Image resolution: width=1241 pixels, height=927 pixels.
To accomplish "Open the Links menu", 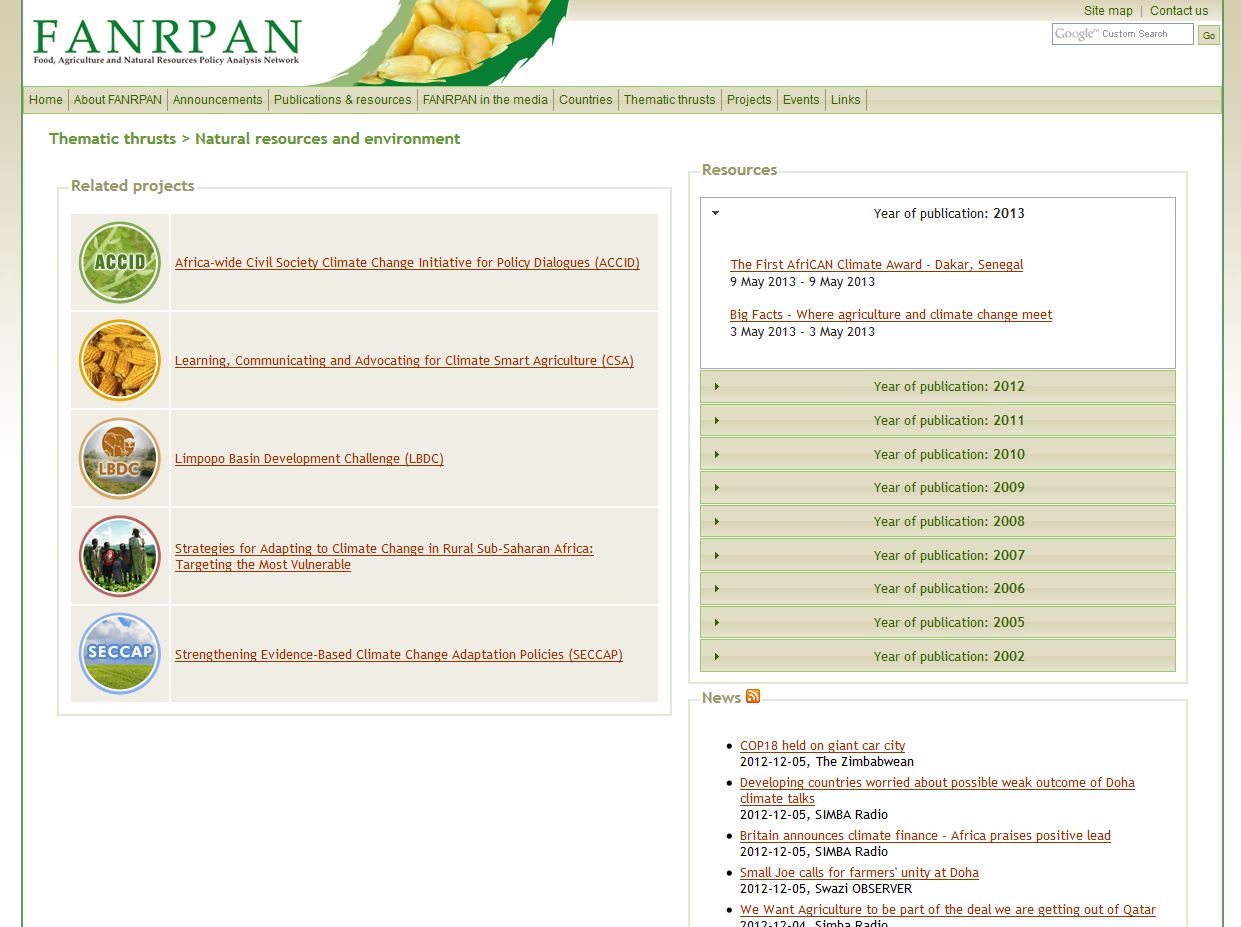I will tap(846, 100).
